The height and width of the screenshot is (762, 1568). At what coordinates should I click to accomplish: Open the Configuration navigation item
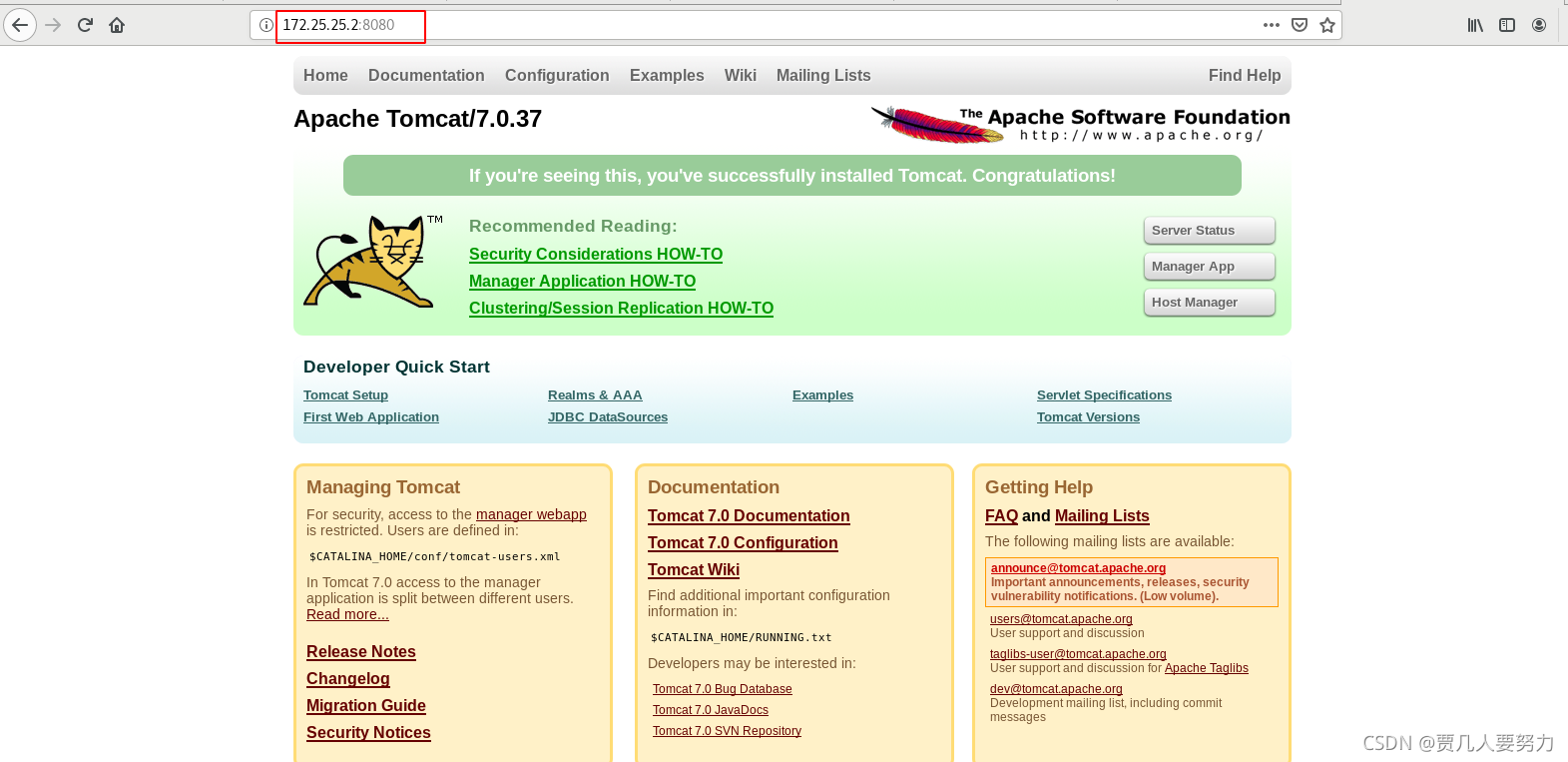557,75
